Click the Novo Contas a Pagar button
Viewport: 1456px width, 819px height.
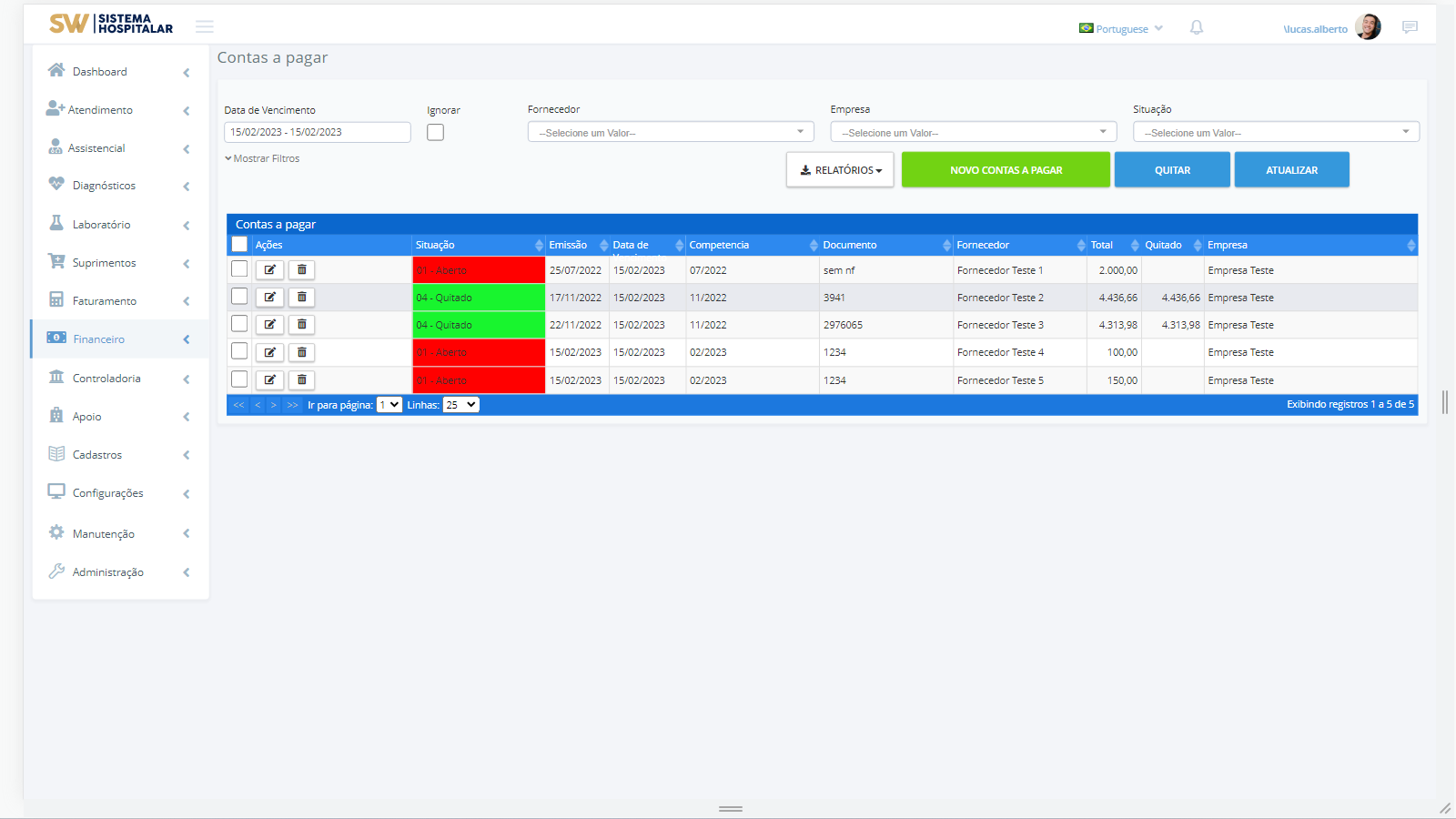1006,170
